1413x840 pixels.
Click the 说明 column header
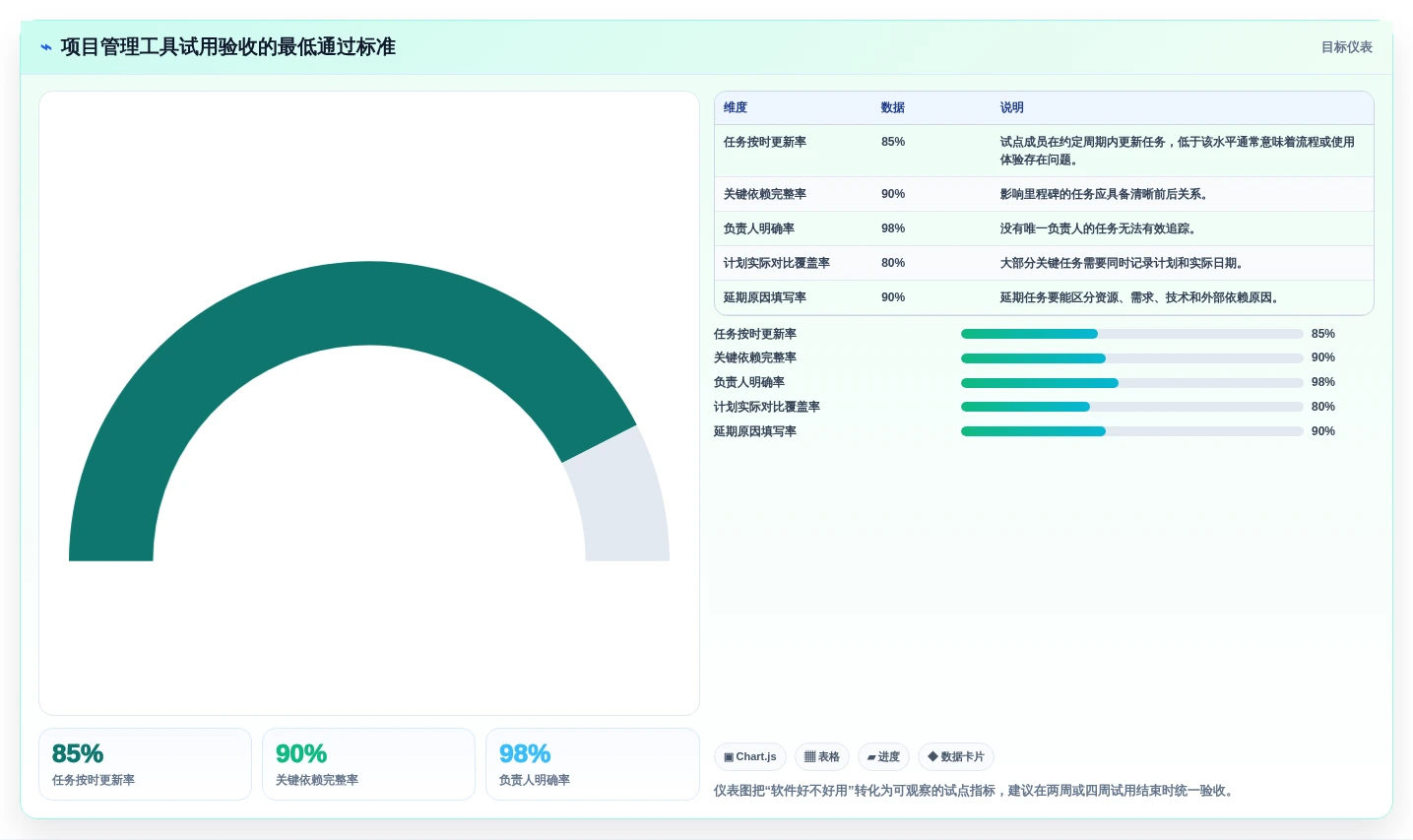(1012, 107)
